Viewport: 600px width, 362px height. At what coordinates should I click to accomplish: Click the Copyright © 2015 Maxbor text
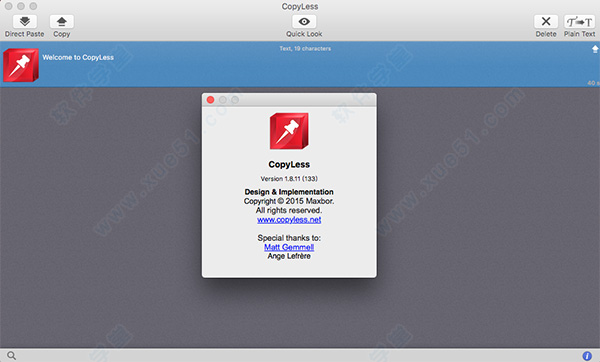pos(289,201)
